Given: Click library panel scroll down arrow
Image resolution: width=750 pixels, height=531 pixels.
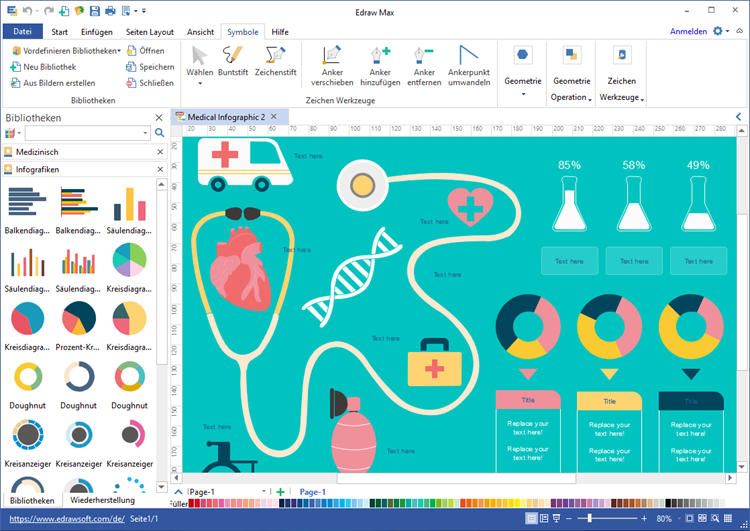Looking at the screenshot, I should pos(162,487).
